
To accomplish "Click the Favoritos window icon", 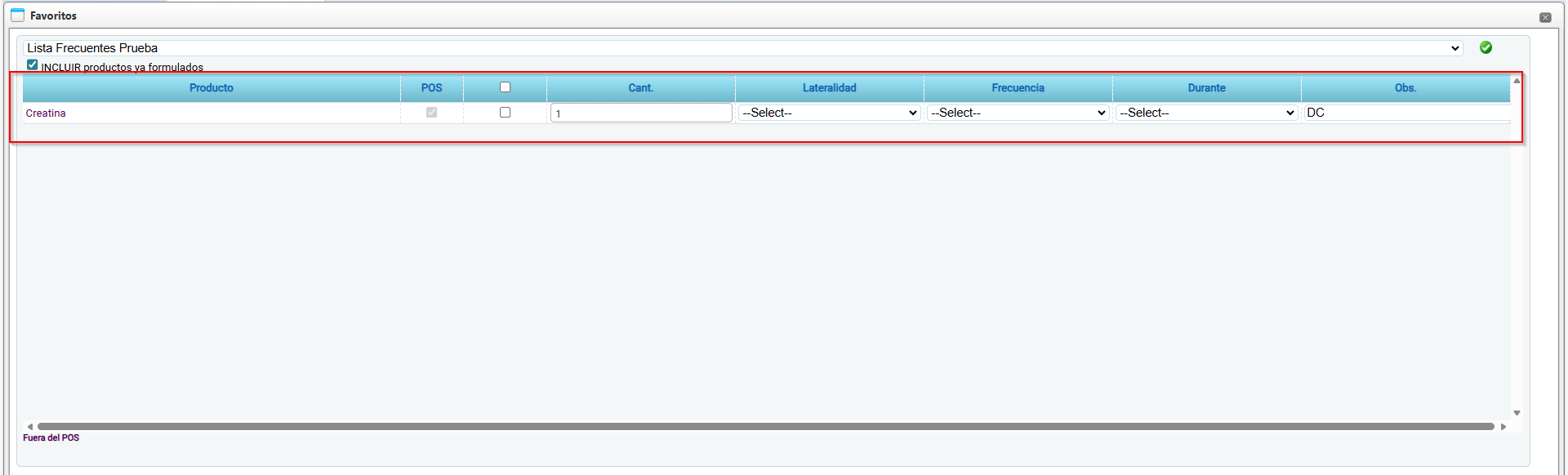I will pyautogui.click(x=17, y=15).
